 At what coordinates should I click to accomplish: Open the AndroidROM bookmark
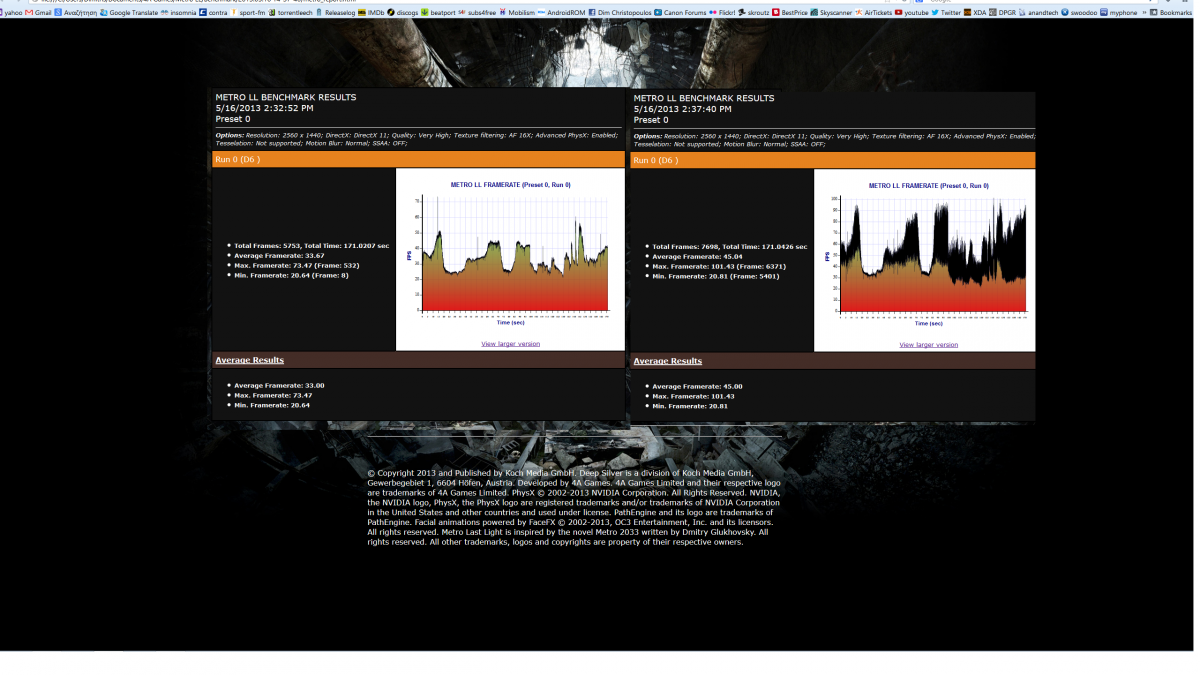point(561,13)
